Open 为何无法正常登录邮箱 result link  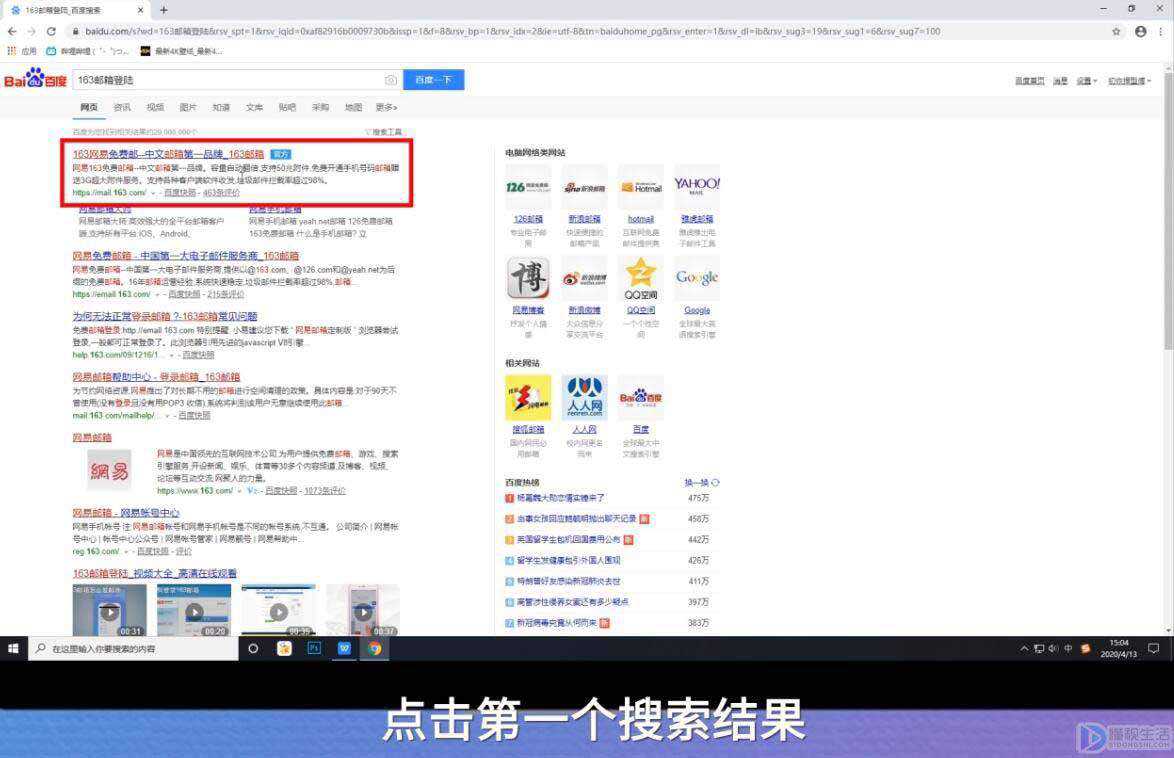point(165,316)
